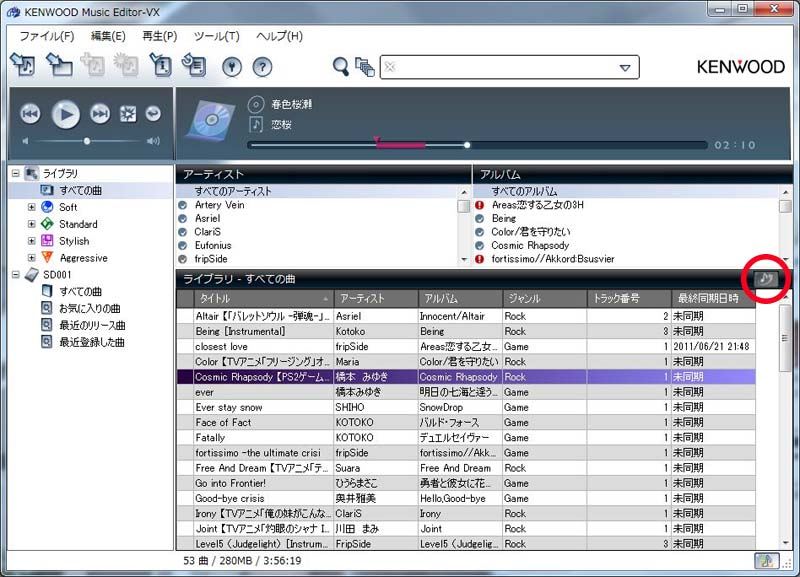Open the 再生(P) menu

(x=160, y=36)
